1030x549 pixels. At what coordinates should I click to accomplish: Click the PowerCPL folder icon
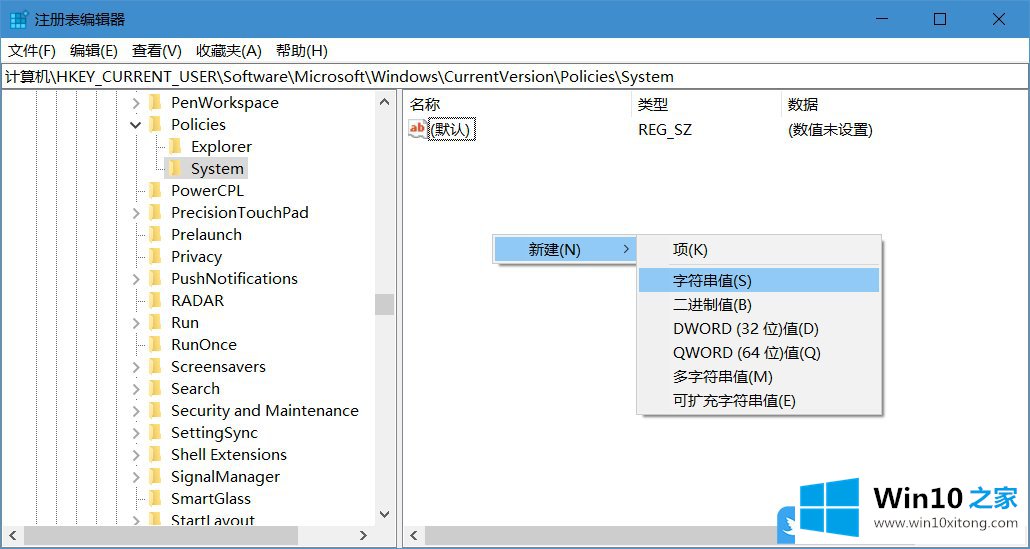[x=155, y=190]
